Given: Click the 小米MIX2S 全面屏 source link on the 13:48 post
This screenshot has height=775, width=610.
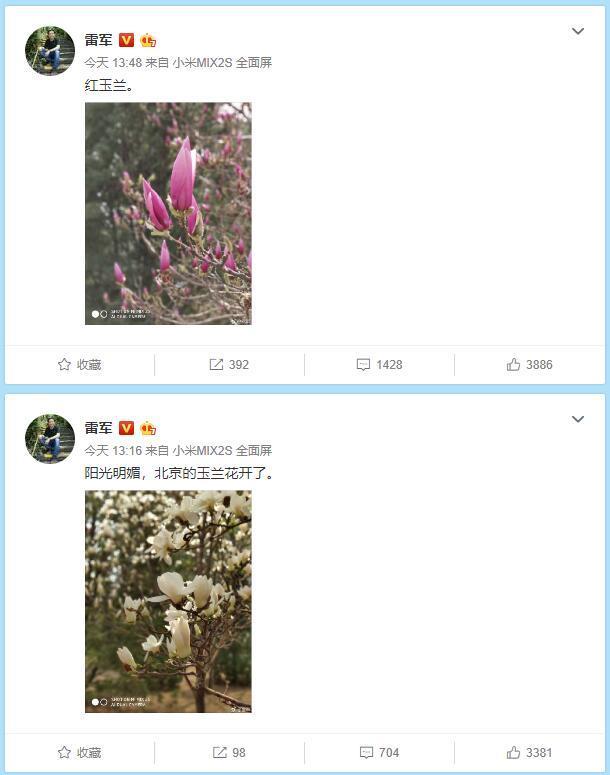Looking at the screenshot, I should (222, 63).
